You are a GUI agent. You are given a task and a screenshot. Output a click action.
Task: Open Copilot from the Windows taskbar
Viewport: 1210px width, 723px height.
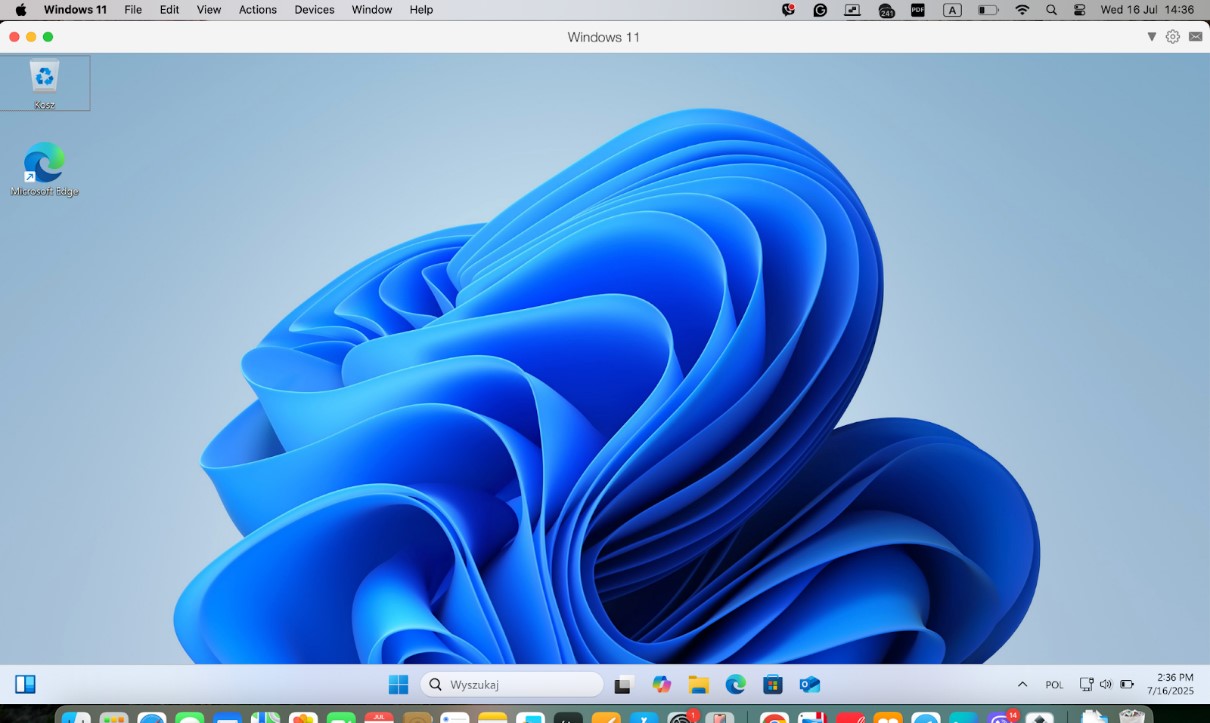point(661,684)
